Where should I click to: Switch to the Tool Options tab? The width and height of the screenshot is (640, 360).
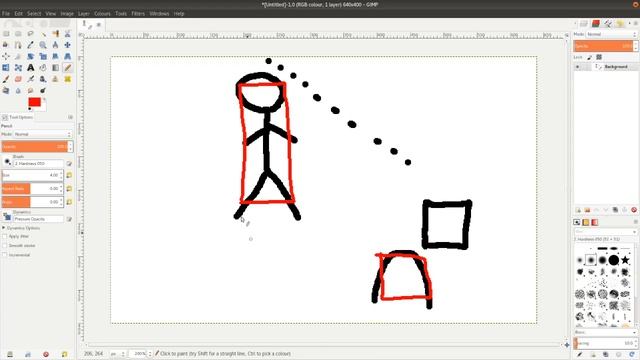18,117
